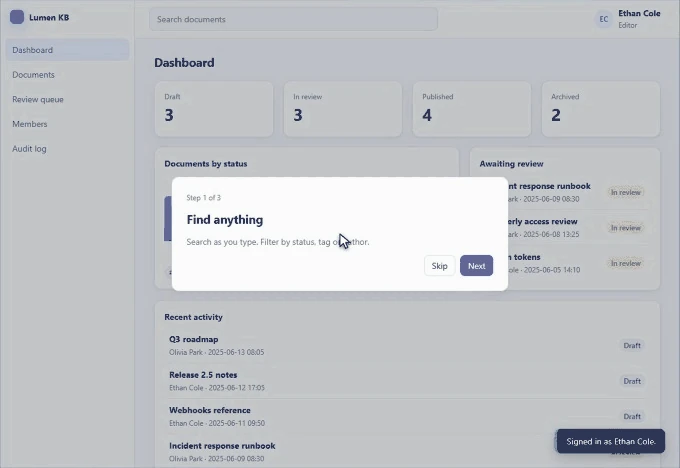Viewport: 680px width, 468px height.
Task: Click Ethan Cole · 2025-06-12 17:05 text
Action: pyautogui.click(x=217, y=388)
